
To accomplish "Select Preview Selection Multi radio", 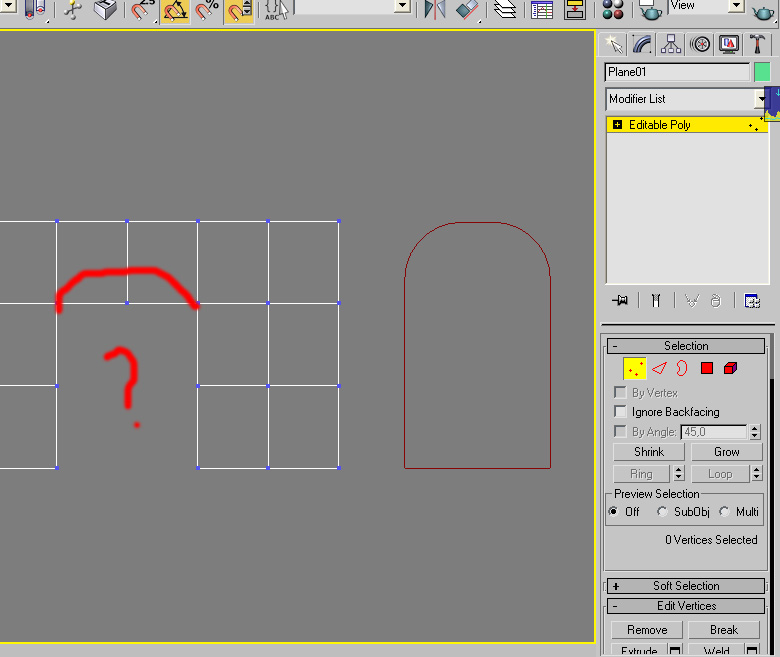I will point(724,511).
